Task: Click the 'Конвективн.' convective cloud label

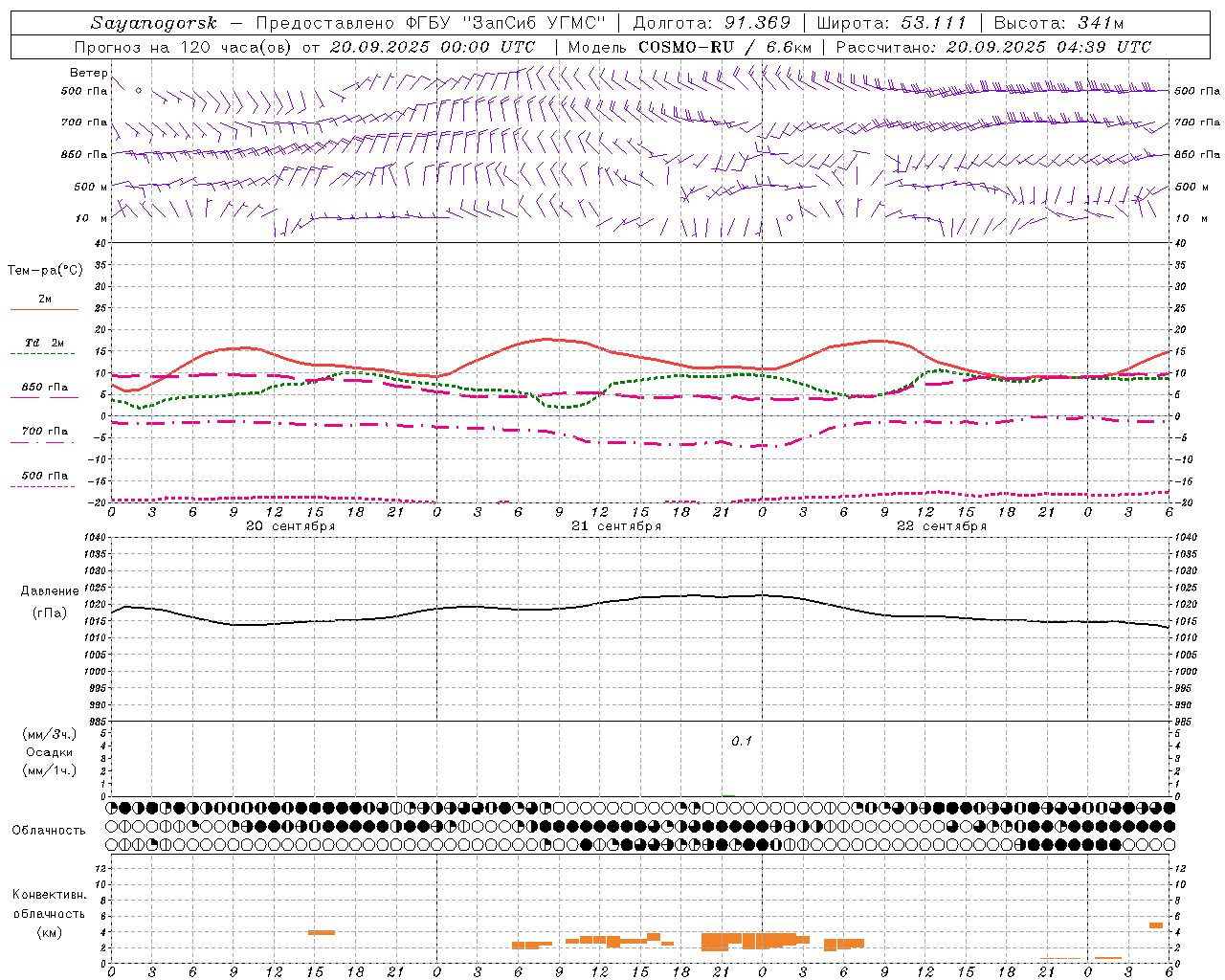Action: coord(49,895)
